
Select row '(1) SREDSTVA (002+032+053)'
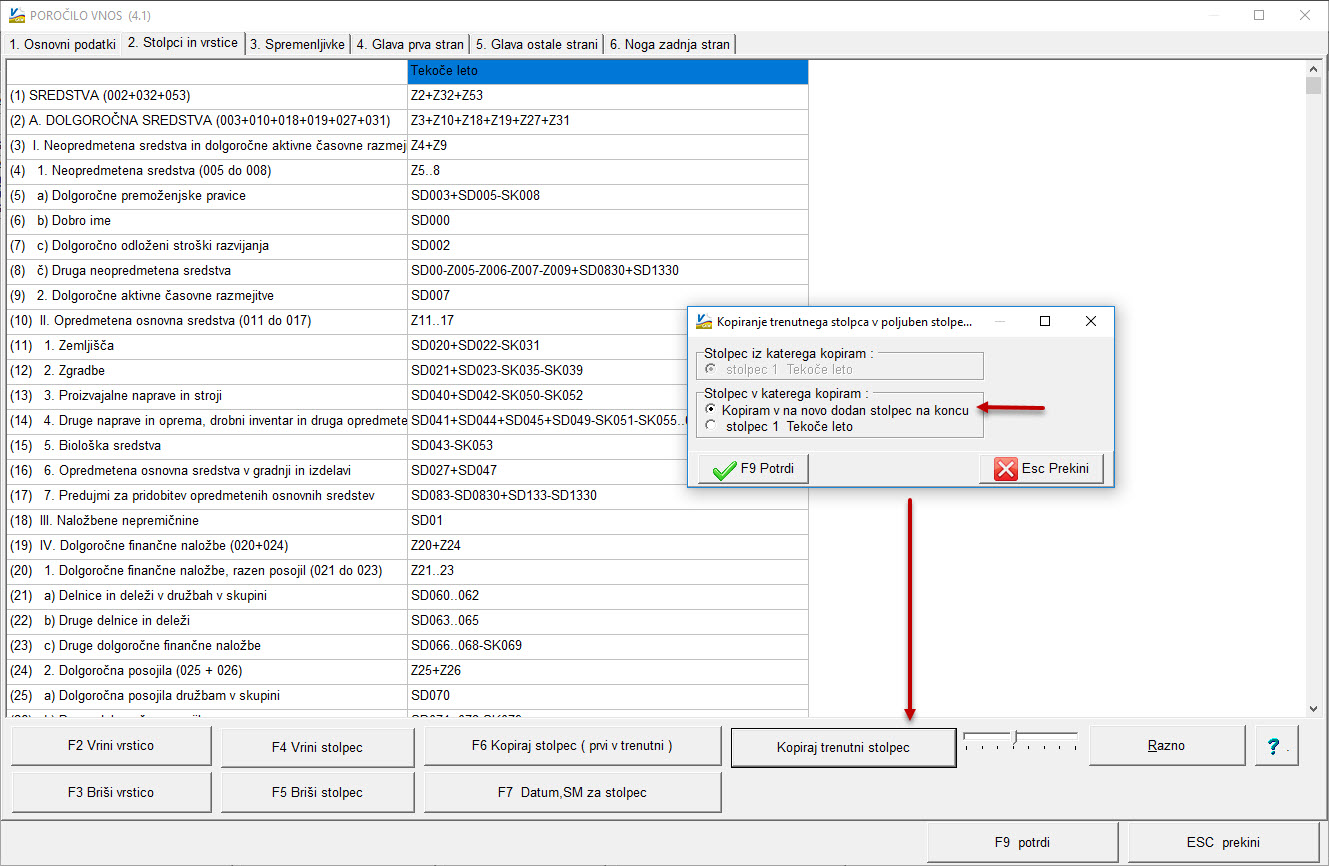(207, 96)
